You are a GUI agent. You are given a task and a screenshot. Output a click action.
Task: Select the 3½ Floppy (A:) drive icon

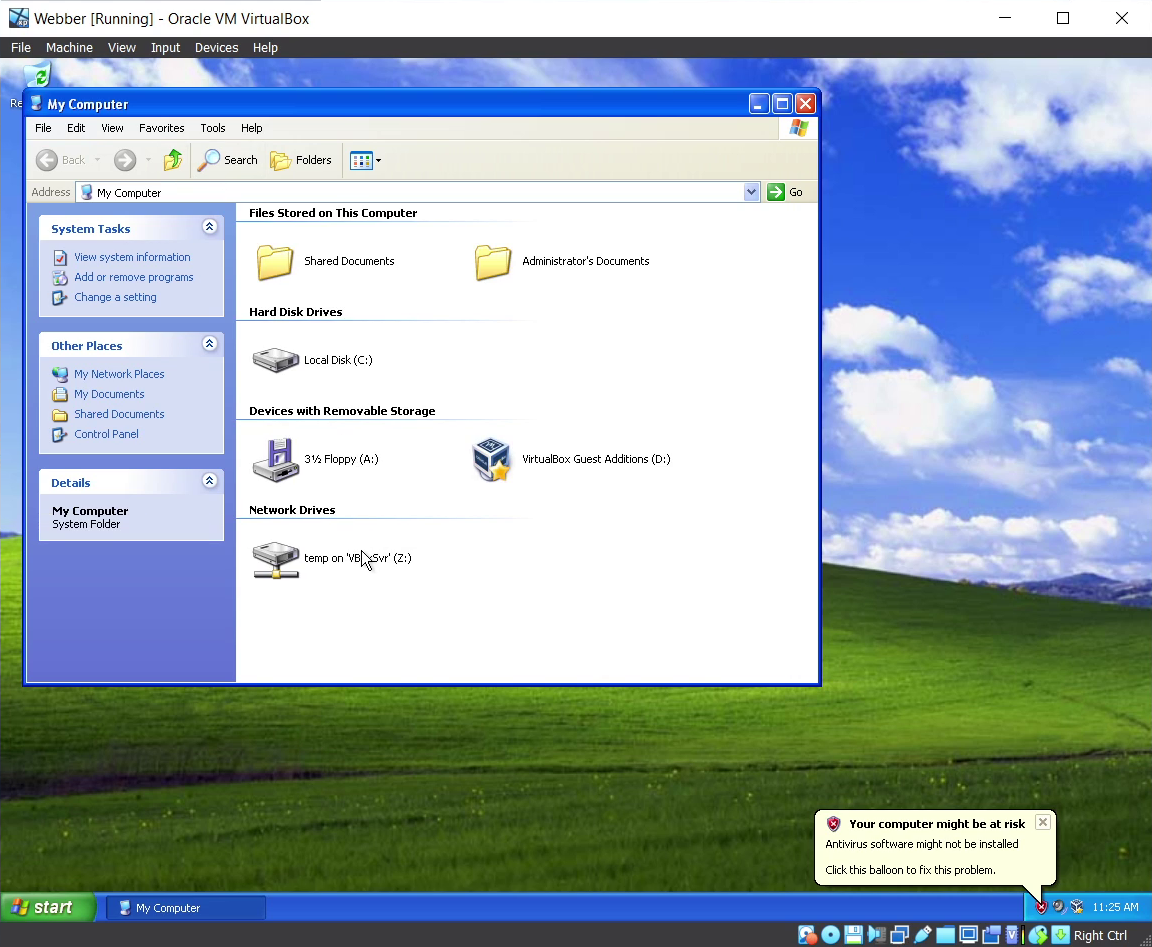276,460
